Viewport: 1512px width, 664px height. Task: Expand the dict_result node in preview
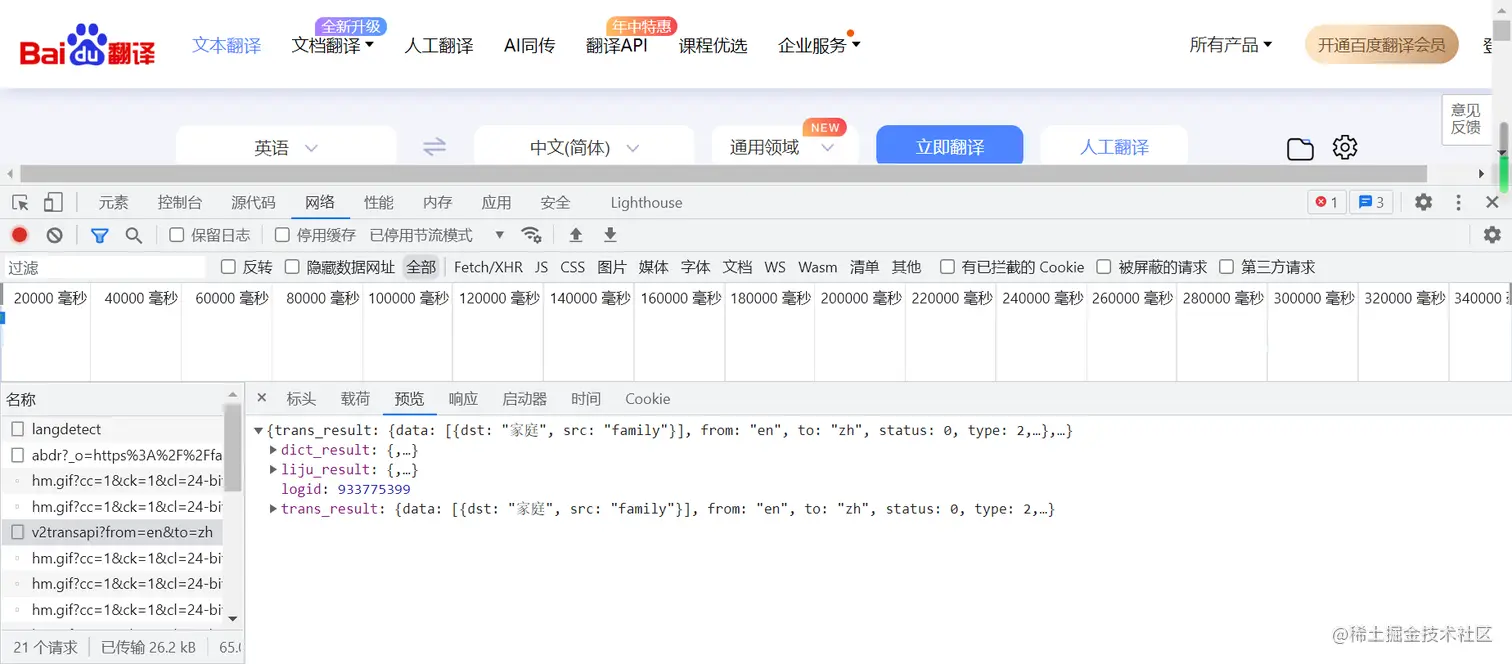[272, 449]
